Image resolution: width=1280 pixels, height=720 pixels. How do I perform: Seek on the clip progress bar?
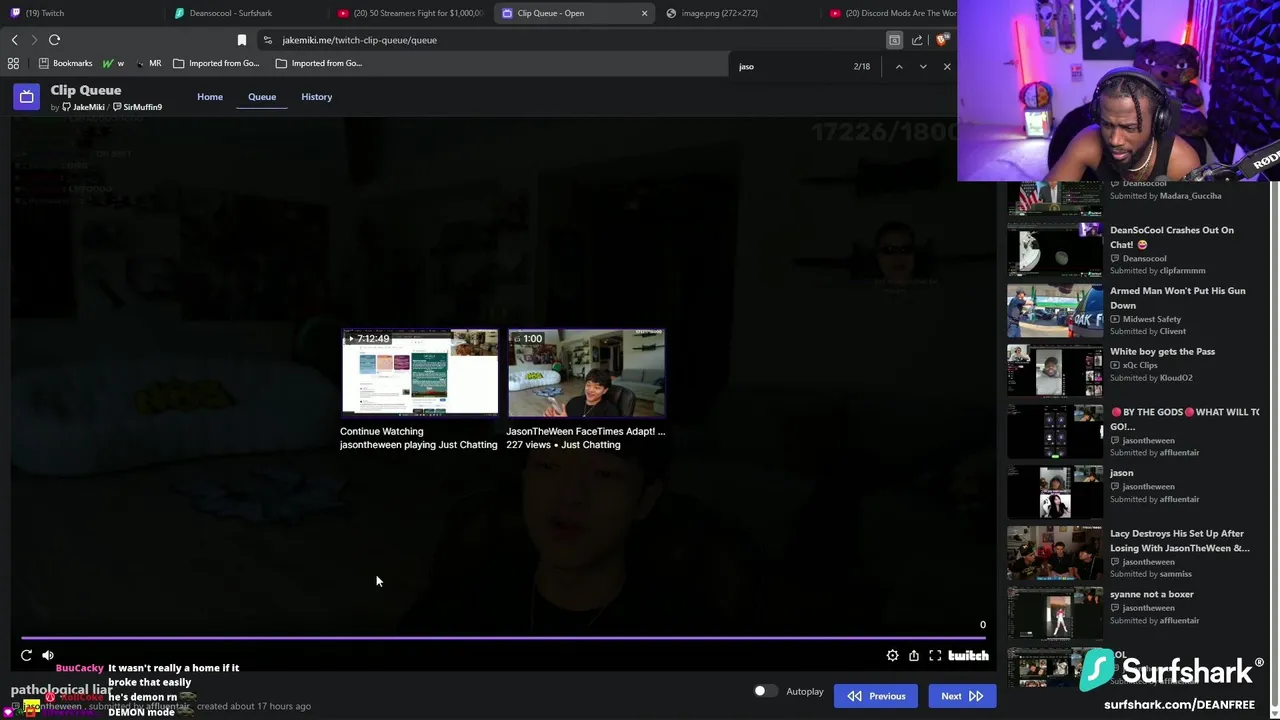[x=503, y=637]
